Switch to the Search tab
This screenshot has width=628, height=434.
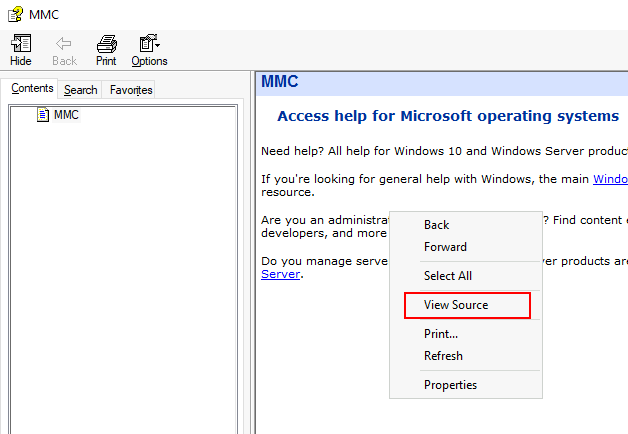tap(81, 90)
